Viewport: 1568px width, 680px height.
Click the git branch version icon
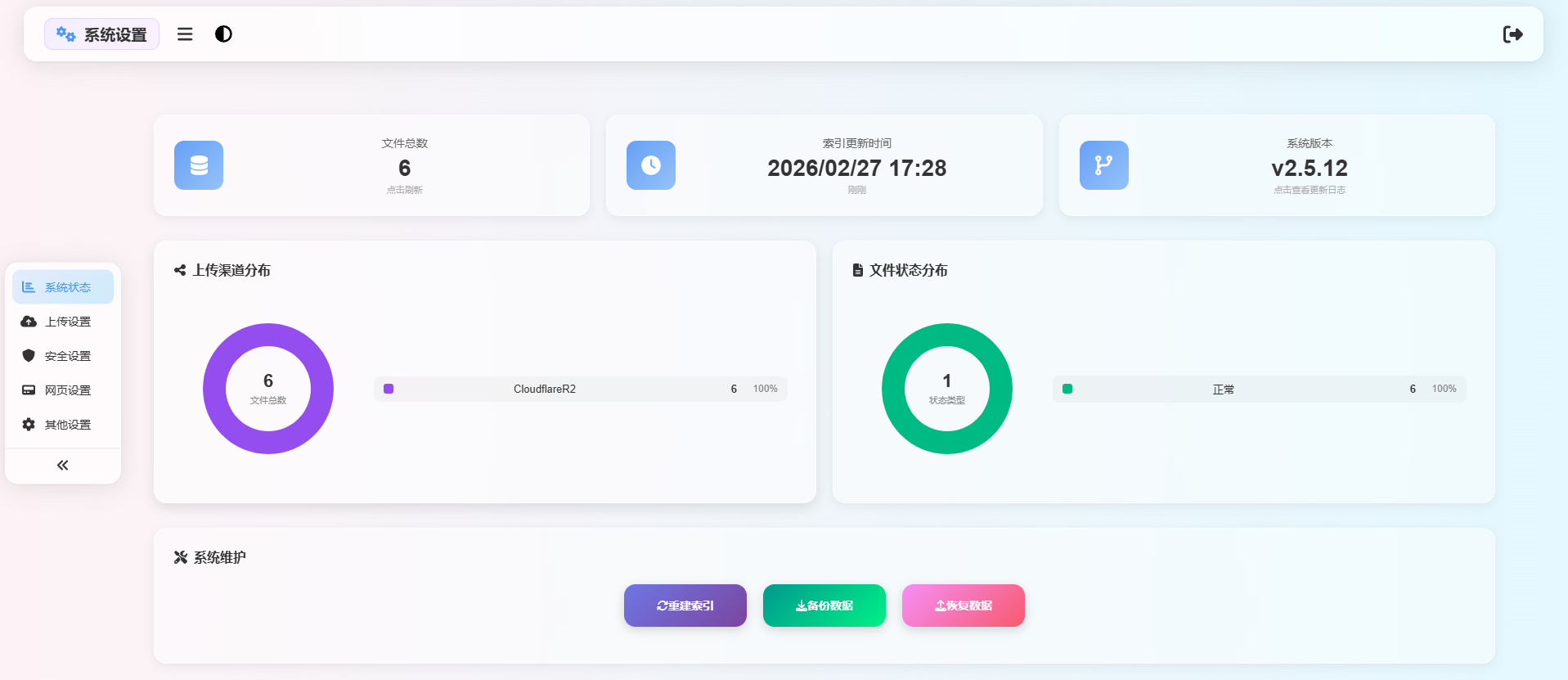[x=1103, y=165]
